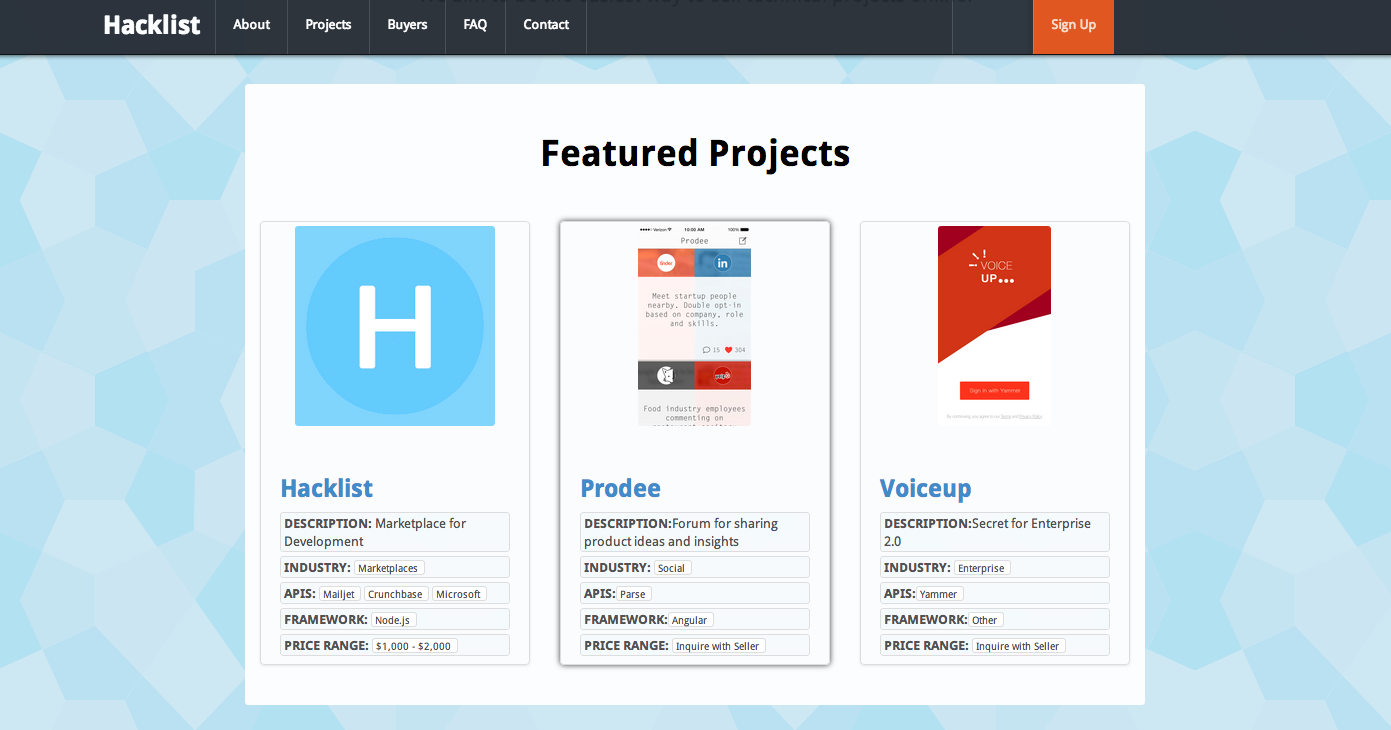Click Prodee's 'Forum for sharing product ideas' description
This screenshot has height=730, width=1391.
695,532
